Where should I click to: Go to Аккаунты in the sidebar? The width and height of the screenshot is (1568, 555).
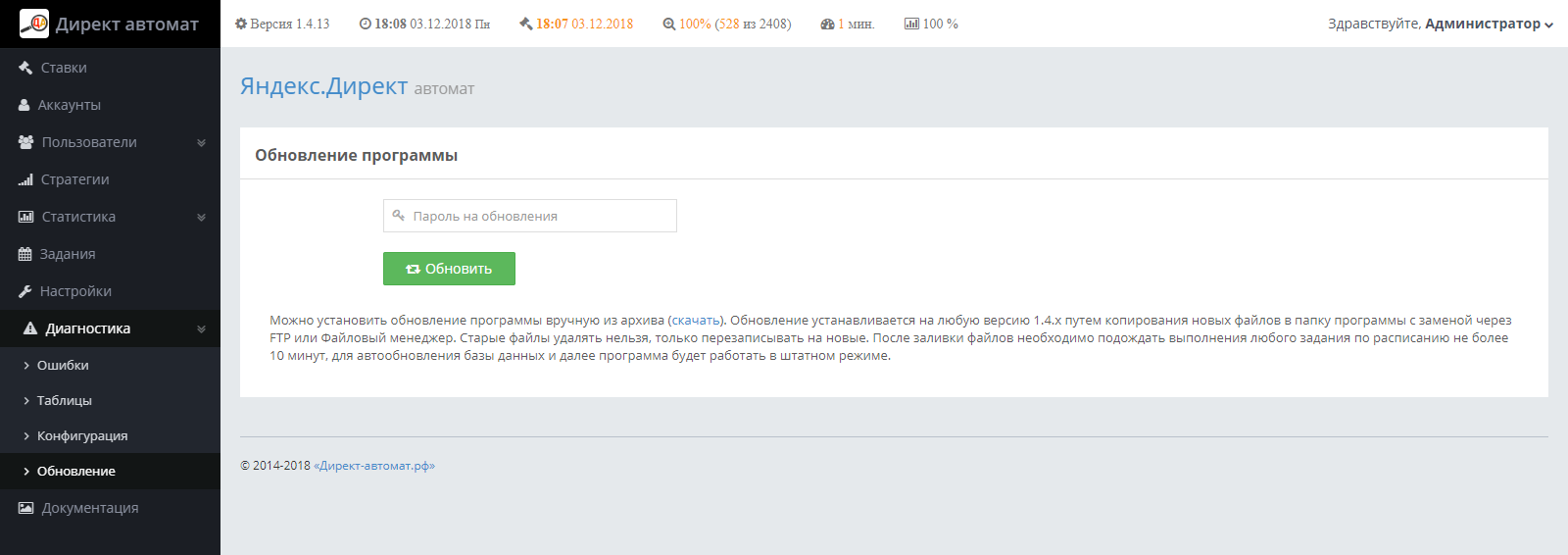[69, 105]
